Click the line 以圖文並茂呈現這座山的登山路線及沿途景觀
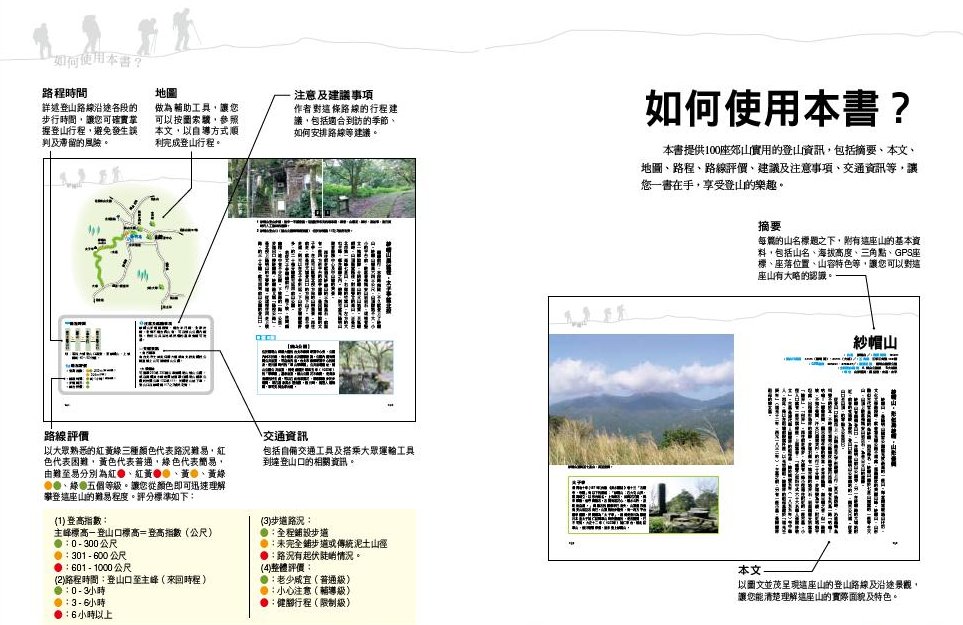The height and width of the screenshot is (625, 963). click(x=828, y=584)
